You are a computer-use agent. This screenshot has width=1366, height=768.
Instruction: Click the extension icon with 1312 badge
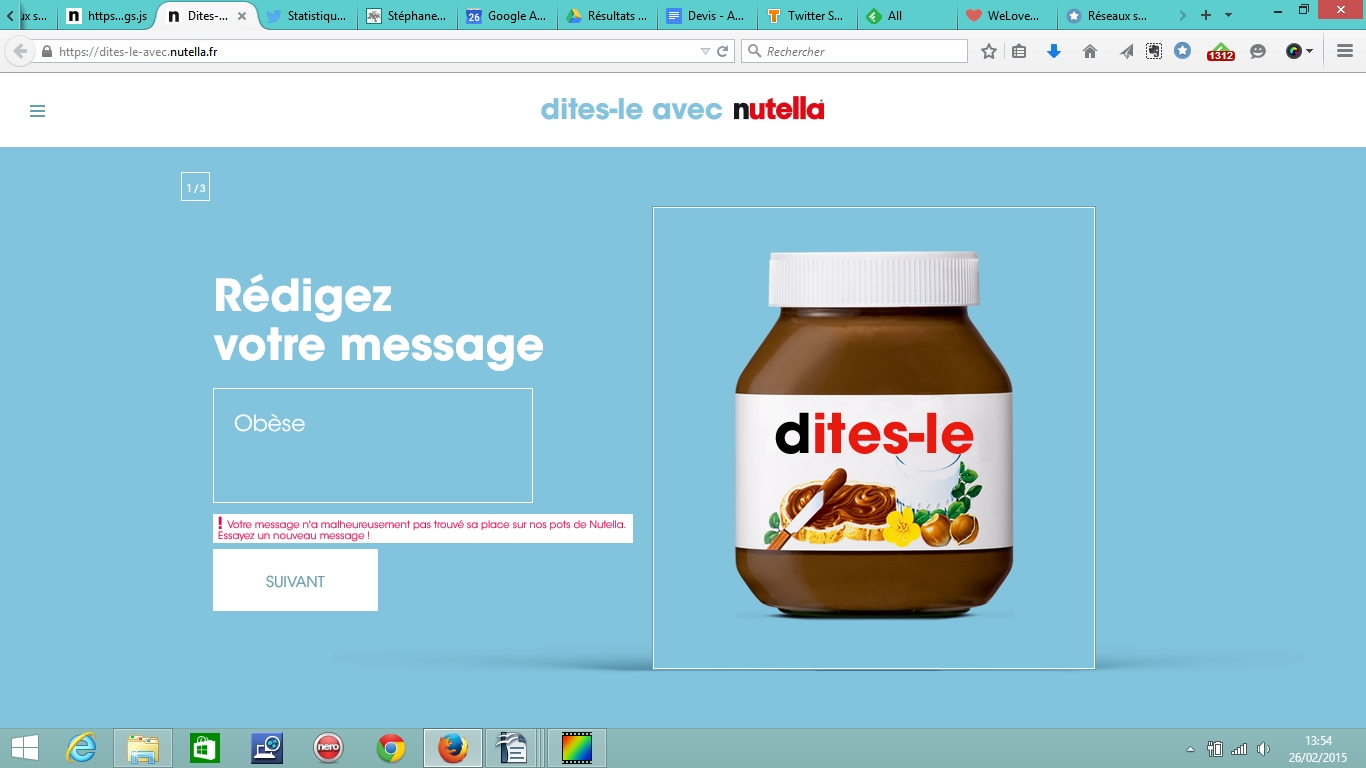(1221, 52)
